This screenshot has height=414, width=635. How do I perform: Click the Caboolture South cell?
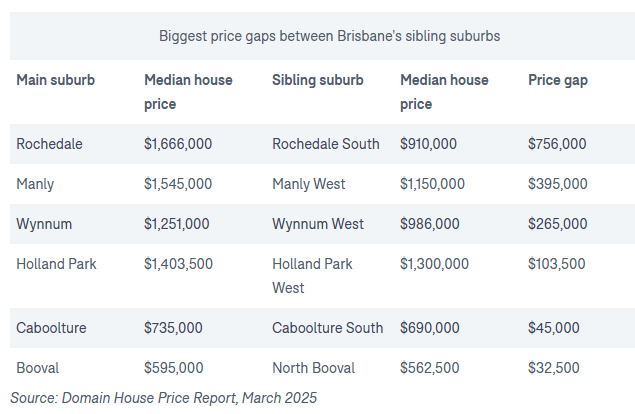(327, 328)
